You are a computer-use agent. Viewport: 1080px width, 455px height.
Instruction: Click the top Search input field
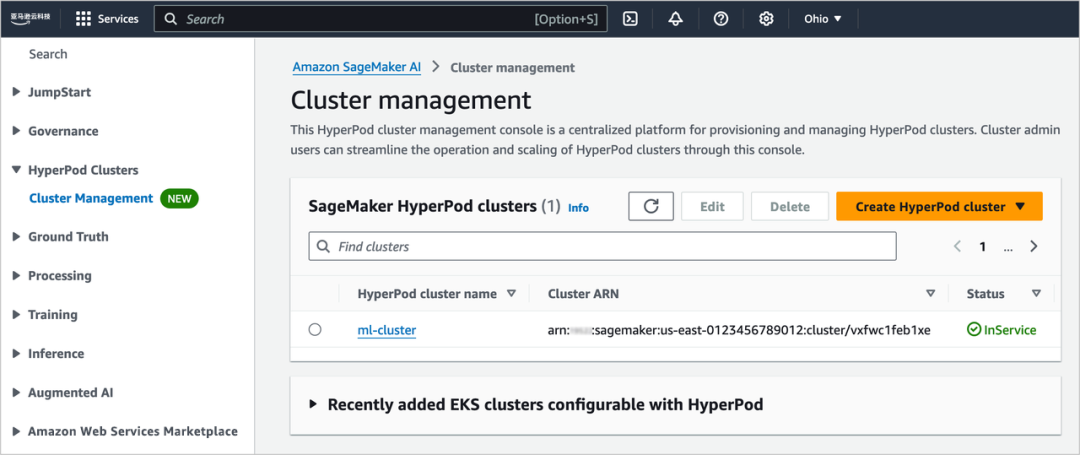[x=380, y=19]
